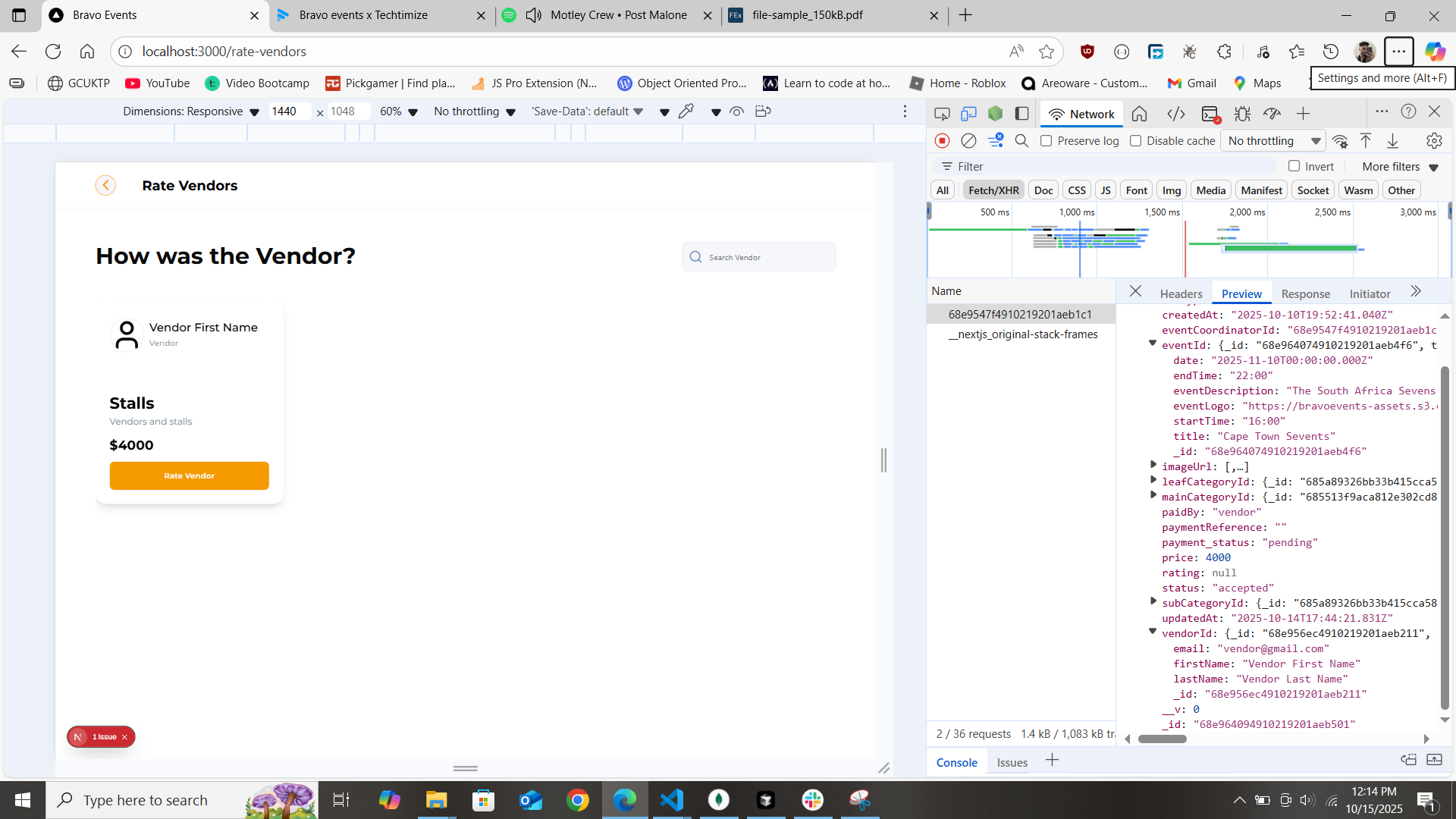Collapse the vendorId object triangle

tap(1153, 632)
